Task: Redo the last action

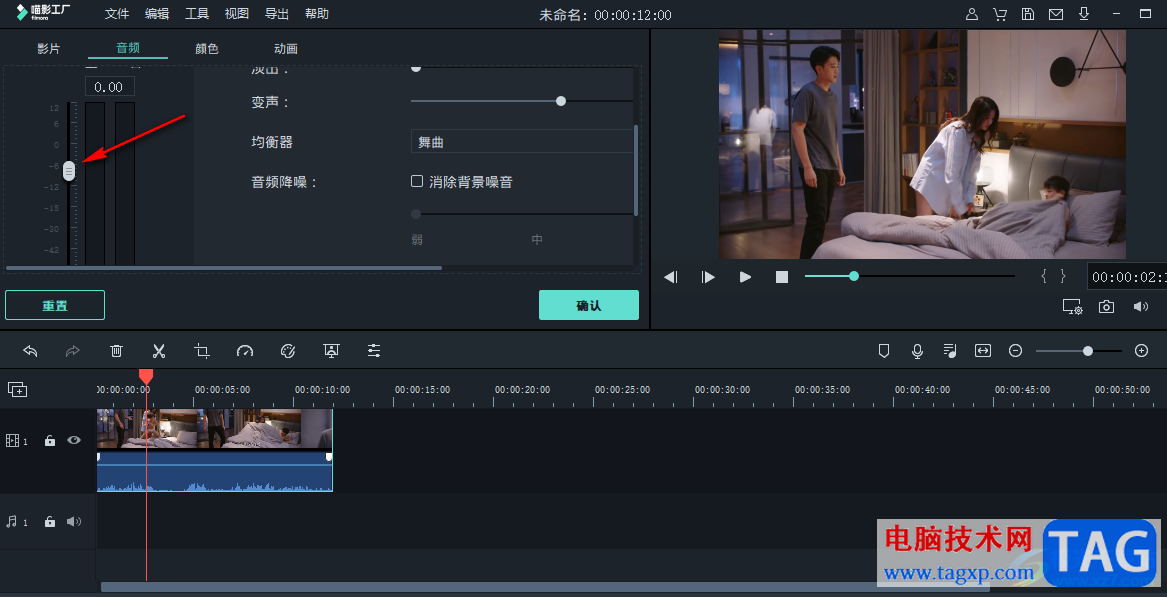Action: [73, 351]
